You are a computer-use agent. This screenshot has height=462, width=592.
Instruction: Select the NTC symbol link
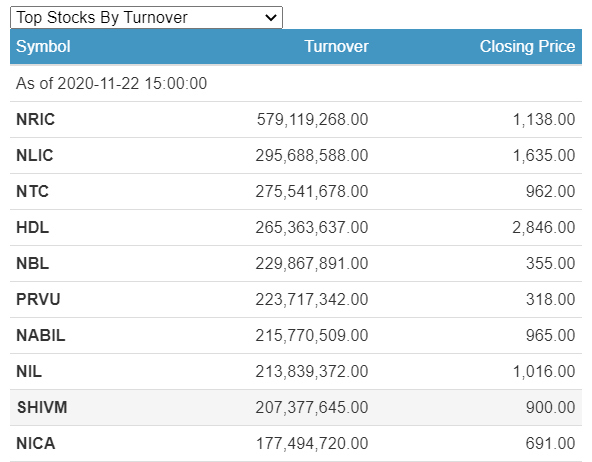tap(32, 191)
